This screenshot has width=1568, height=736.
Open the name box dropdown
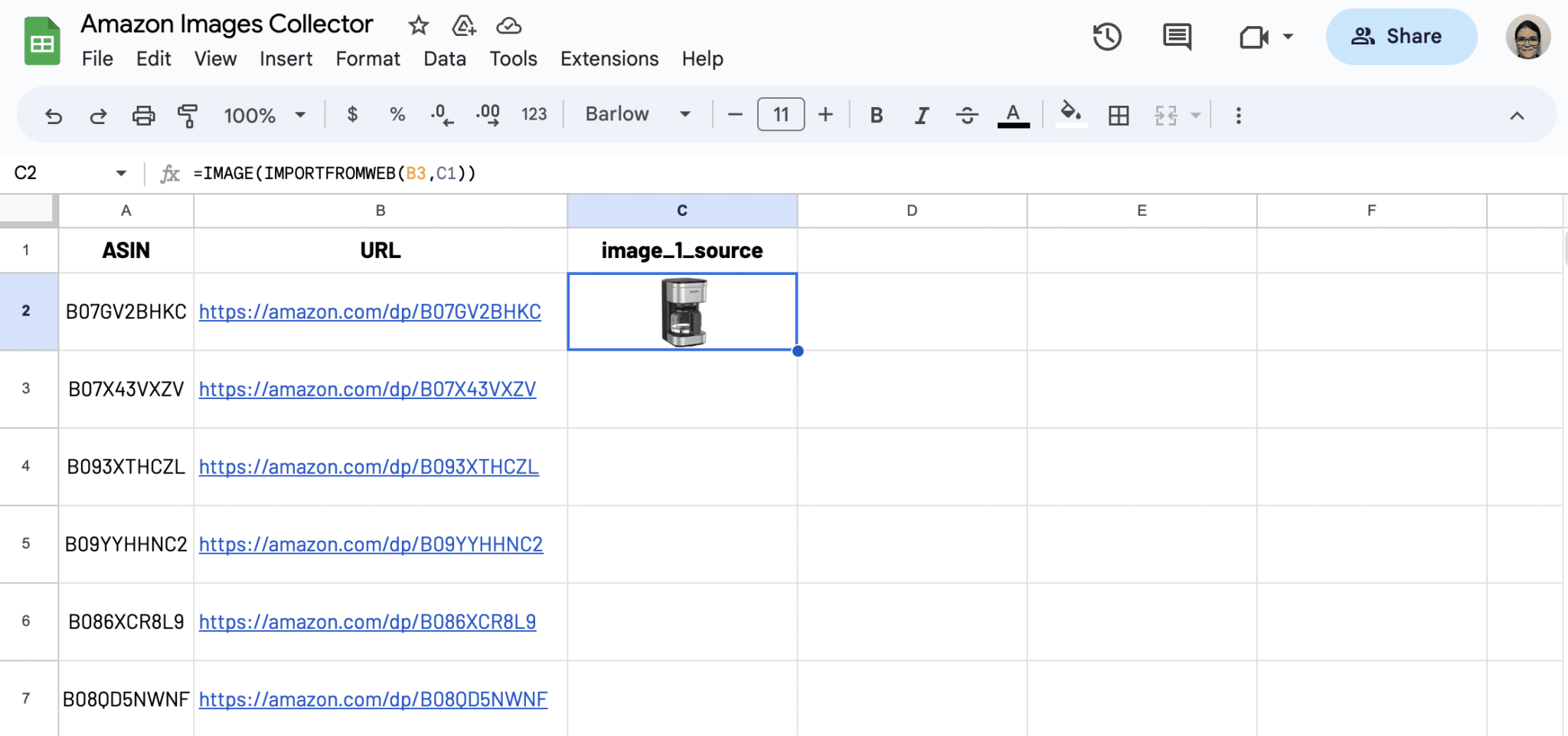point(119,173)
